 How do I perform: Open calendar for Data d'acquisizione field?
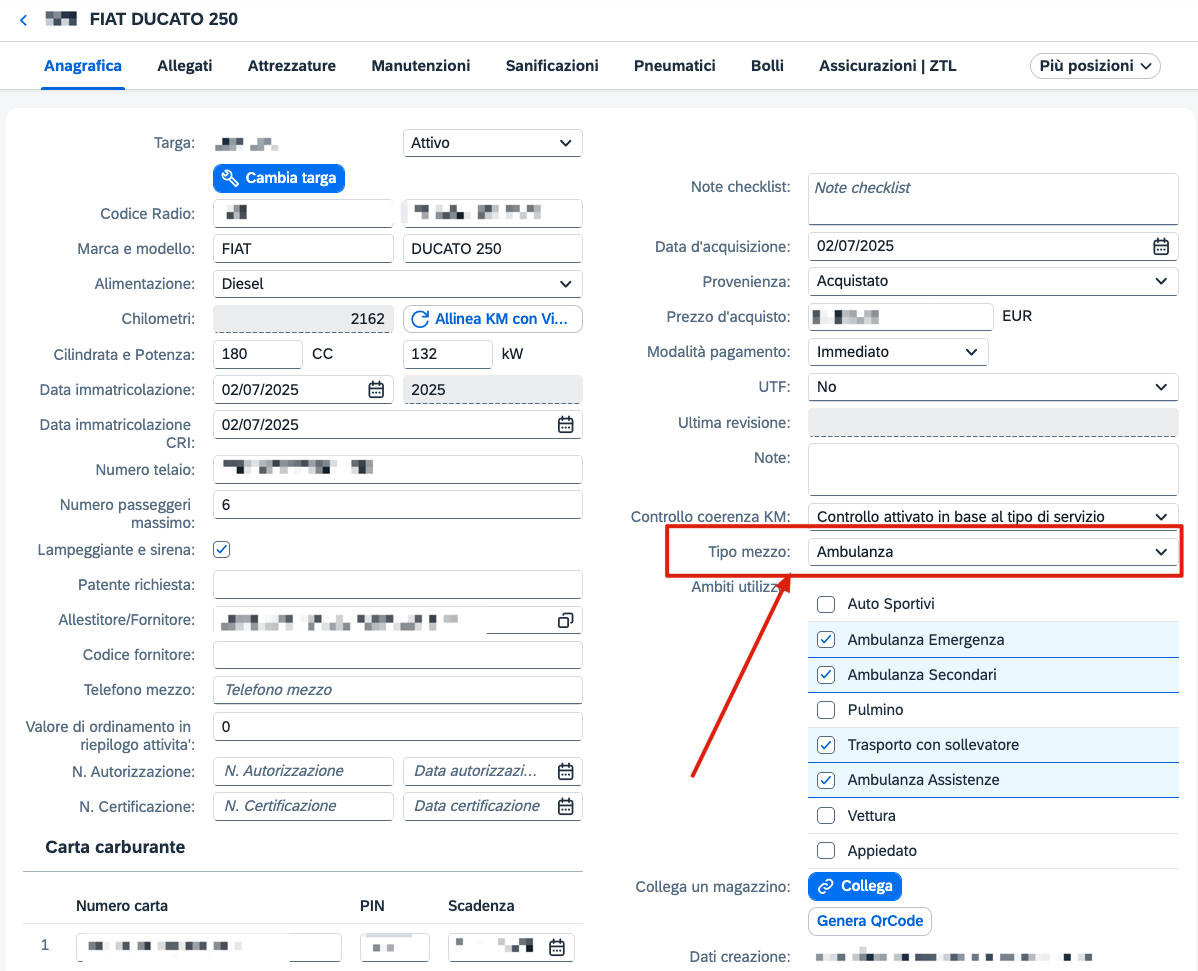tap(1161, 246)
